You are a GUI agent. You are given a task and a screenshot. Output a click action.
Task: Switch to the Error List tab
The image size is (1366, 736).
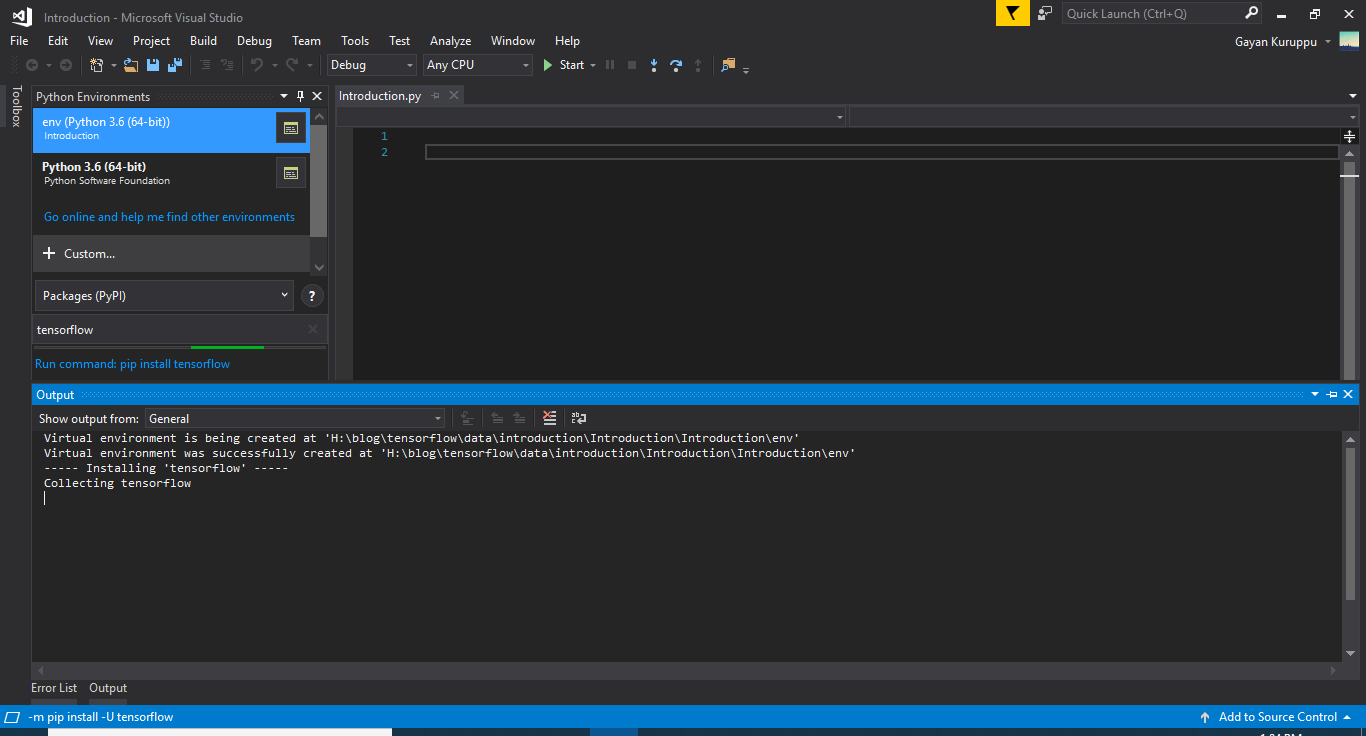pos(54,688)
